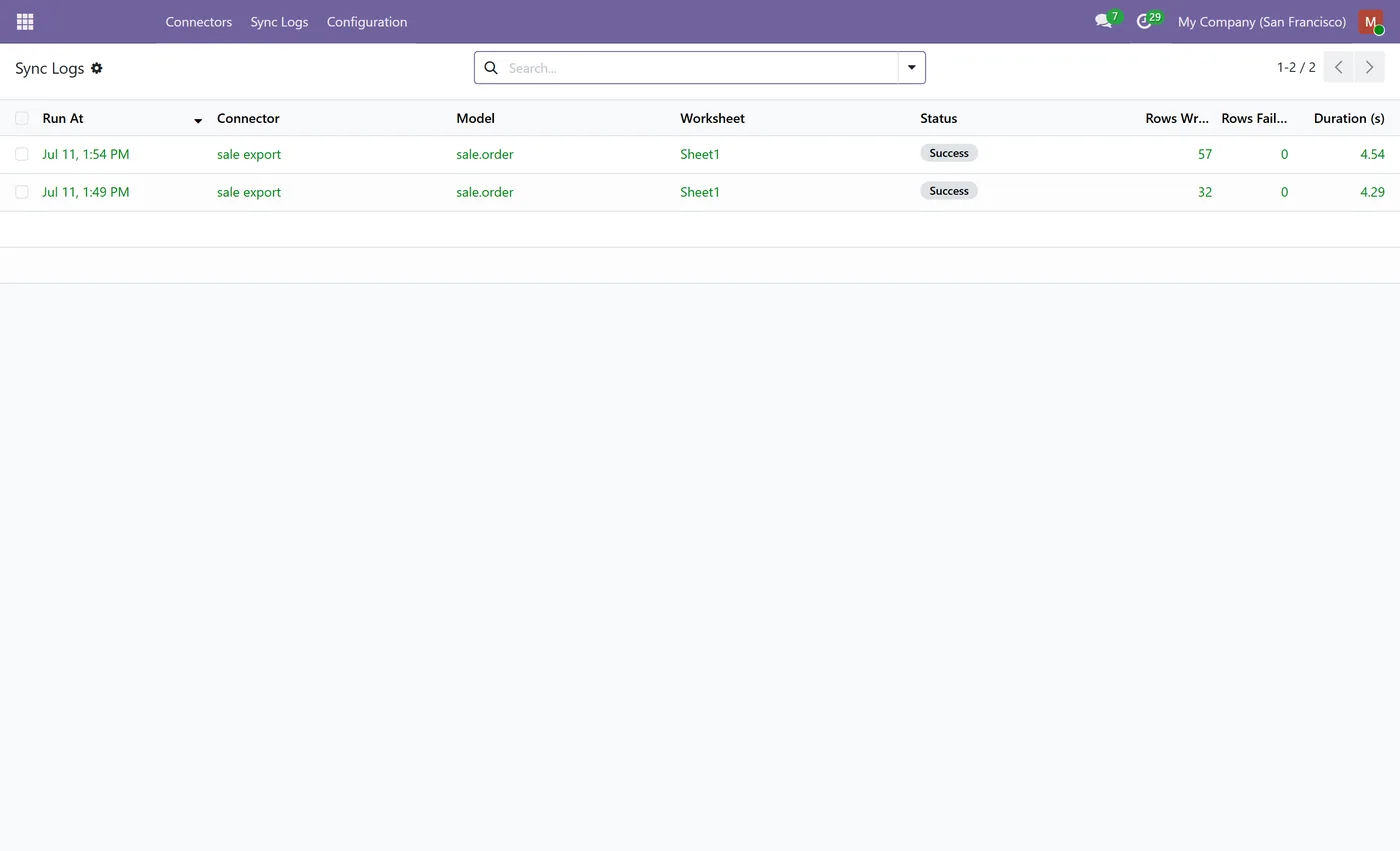Go to previous page arrow
1400x851 pixels.
point(1339,67)
